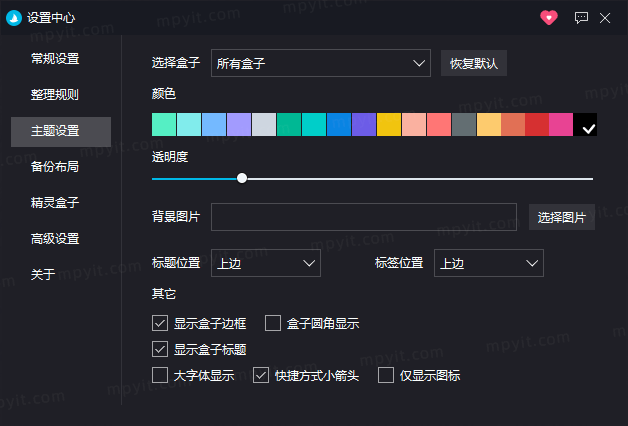Pick the mint green color swatch

click(164, 125)
